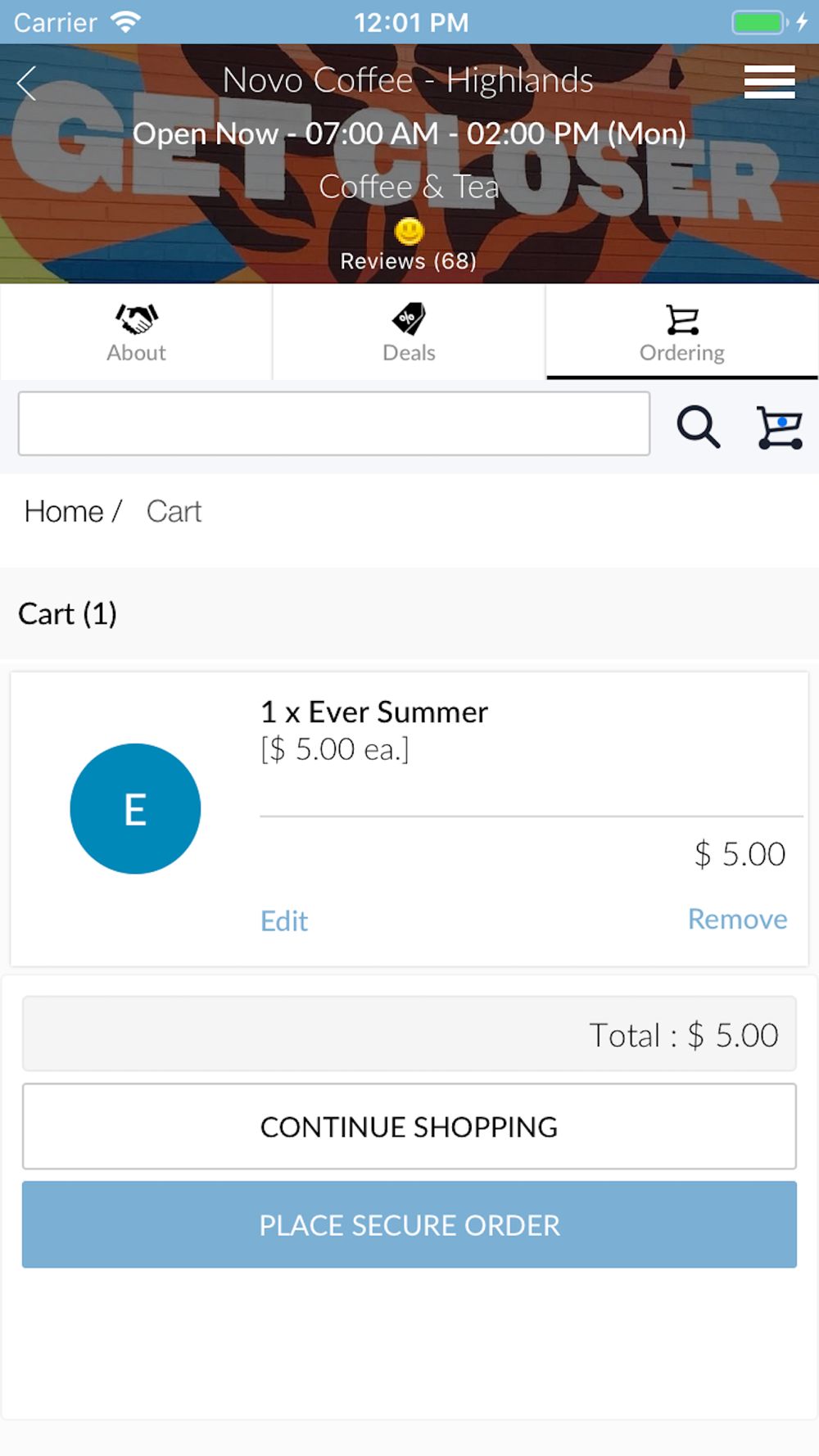Tap the Wi-Fi status icon

tap(125, 22)
